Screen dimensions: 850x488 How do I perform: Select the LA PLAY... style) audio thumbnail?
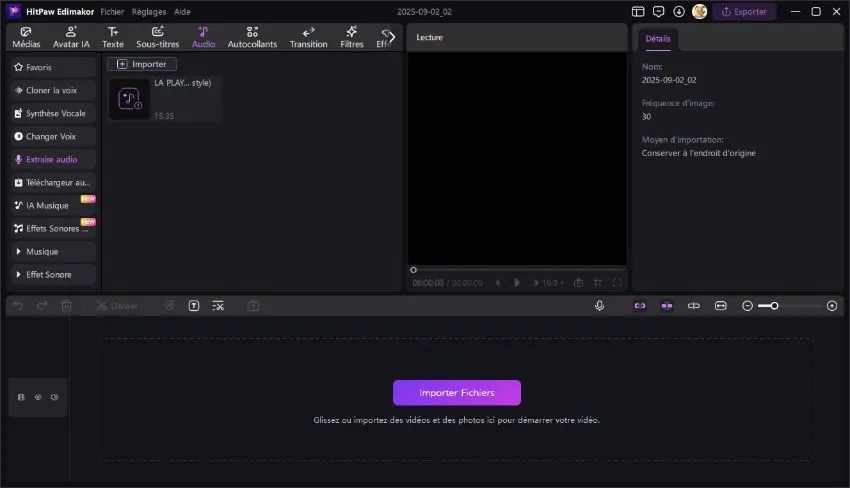pyautogui.click(x=129, y=99)
